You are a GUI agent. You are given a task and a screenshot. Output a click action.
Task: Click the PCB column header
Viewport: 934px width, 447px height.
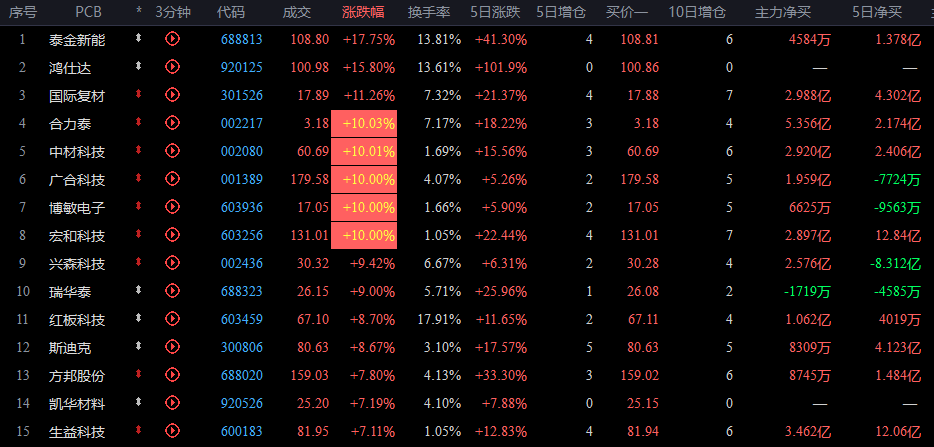89,12
